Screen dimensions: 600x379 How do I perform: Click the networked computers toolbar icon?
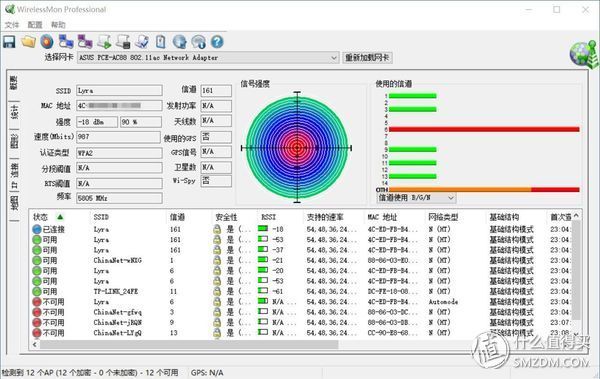pos(66,42)
